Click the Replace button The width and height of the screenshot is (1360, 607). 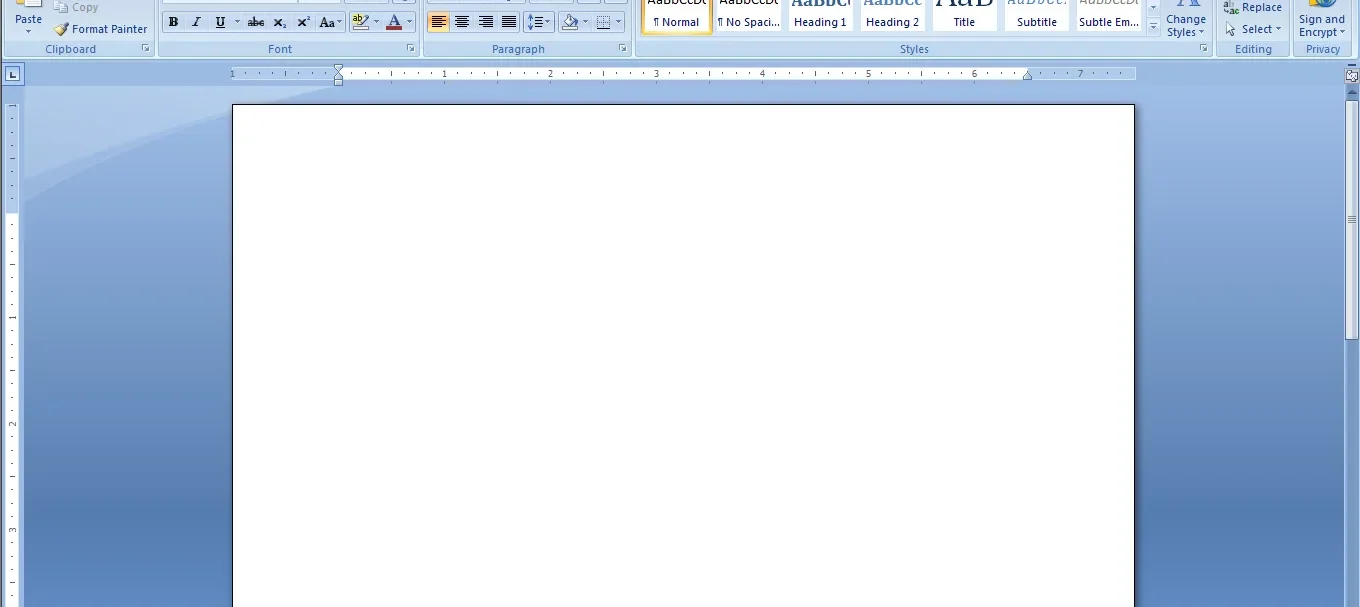[x=1252, y=7]
